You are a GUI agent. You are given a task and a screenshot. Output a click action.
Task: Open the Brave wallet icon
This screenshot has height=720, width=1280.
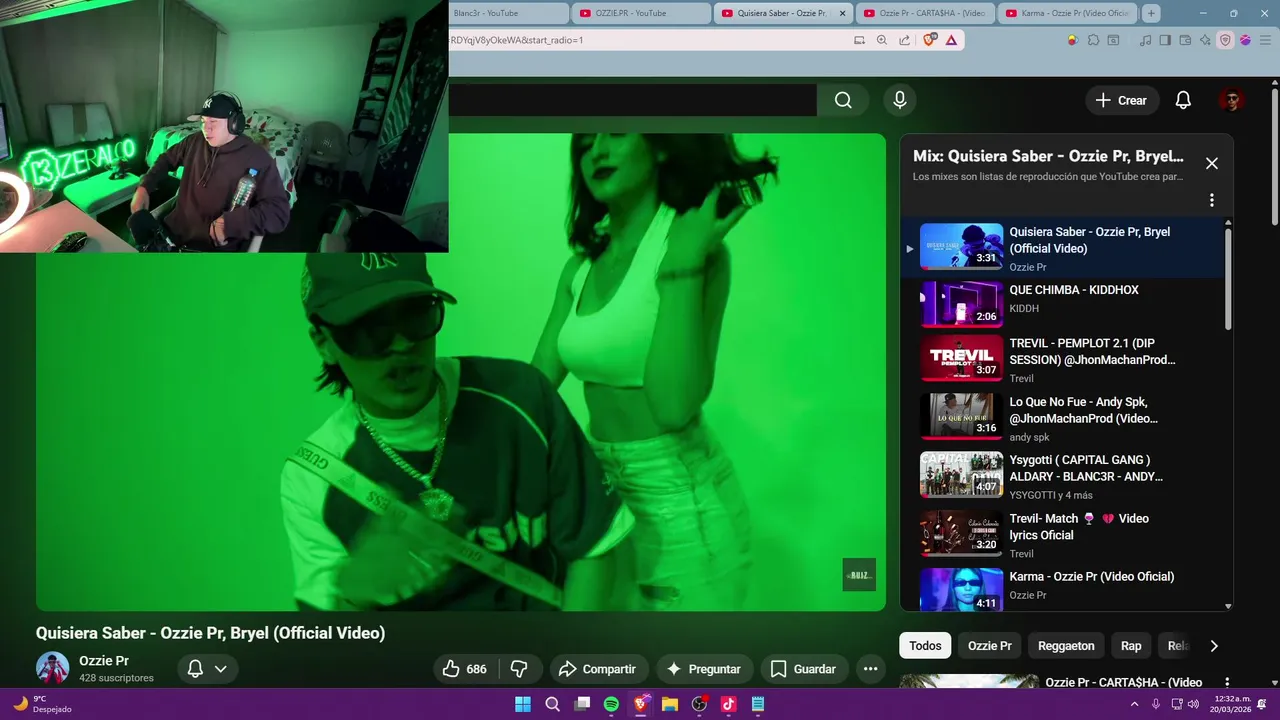point(1185,40)
